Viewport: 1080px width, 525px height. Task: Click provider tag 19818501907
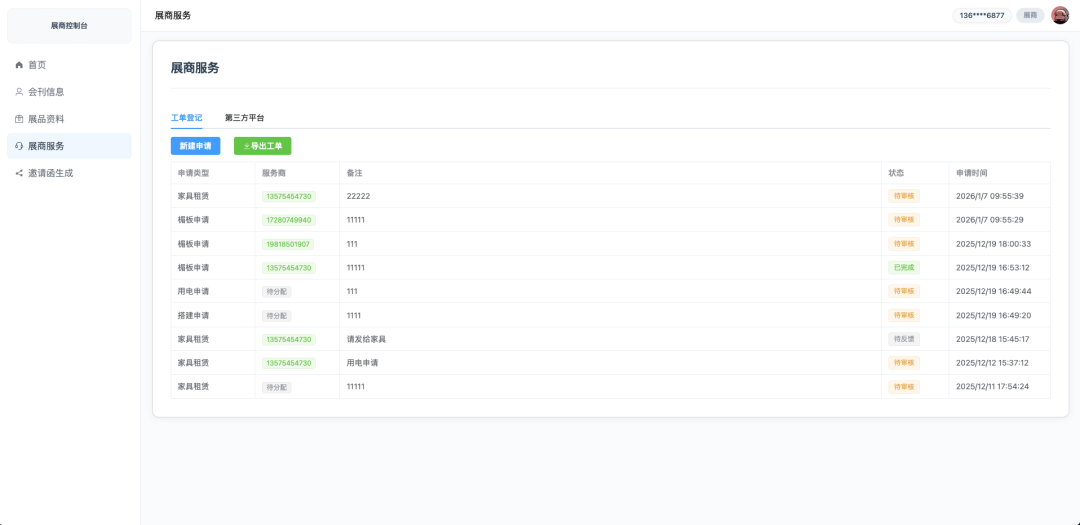click(288, 244)
